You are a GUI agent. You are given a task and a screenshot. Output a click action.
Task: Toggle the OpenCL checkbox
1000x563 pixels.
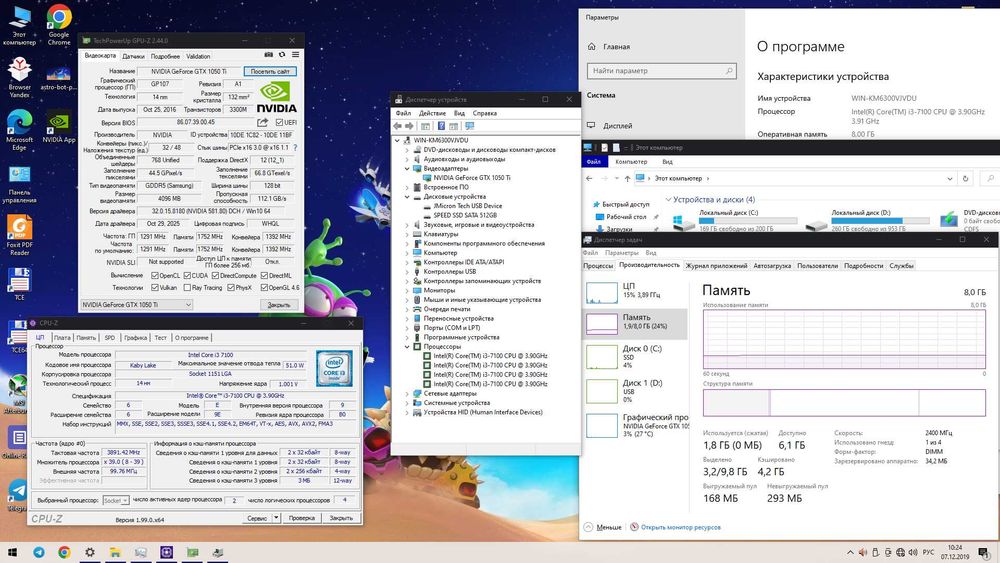point(155,275)
